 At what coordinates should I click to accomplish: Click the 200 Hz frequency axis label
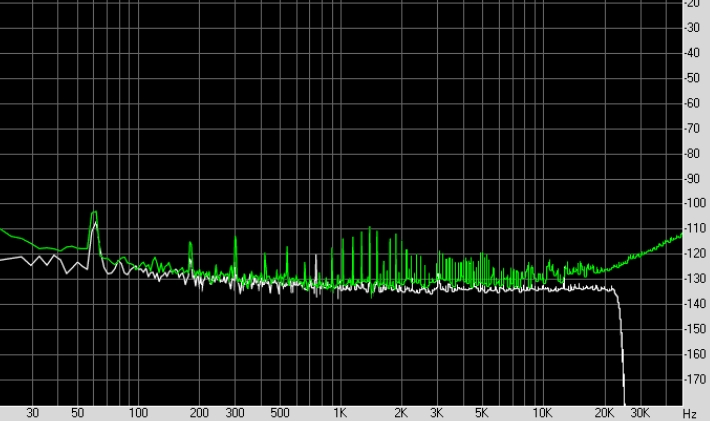(x=199, y=413)
